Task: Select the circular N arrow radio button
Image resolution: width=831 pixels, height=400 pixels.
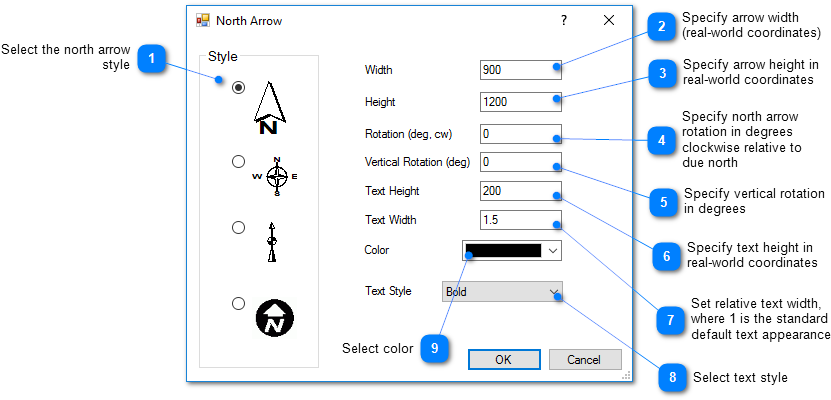Action: [x=238, y=303]
